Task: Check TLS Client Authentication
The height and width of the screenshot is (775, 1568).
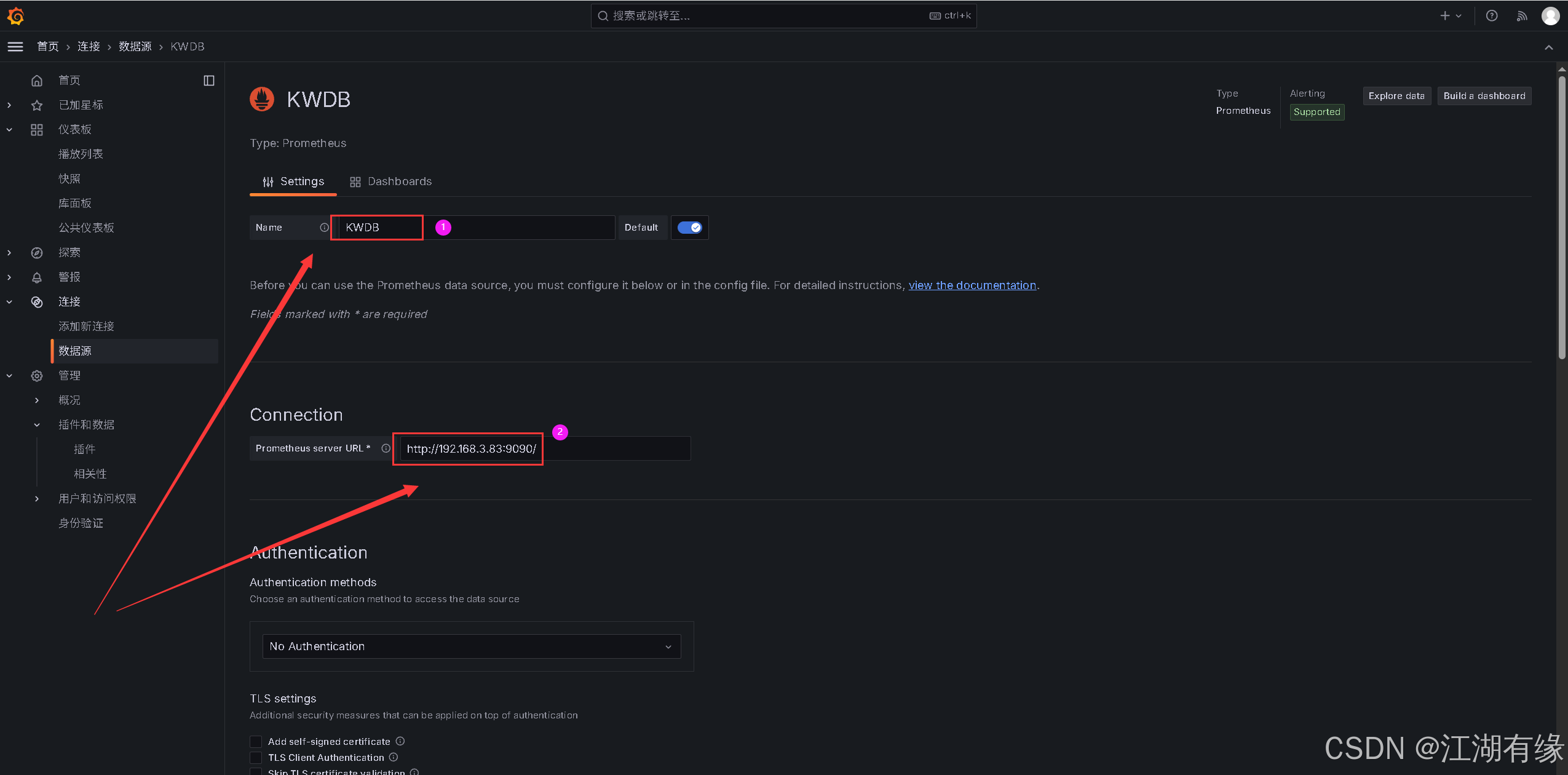Action: [x=256, y=758]
